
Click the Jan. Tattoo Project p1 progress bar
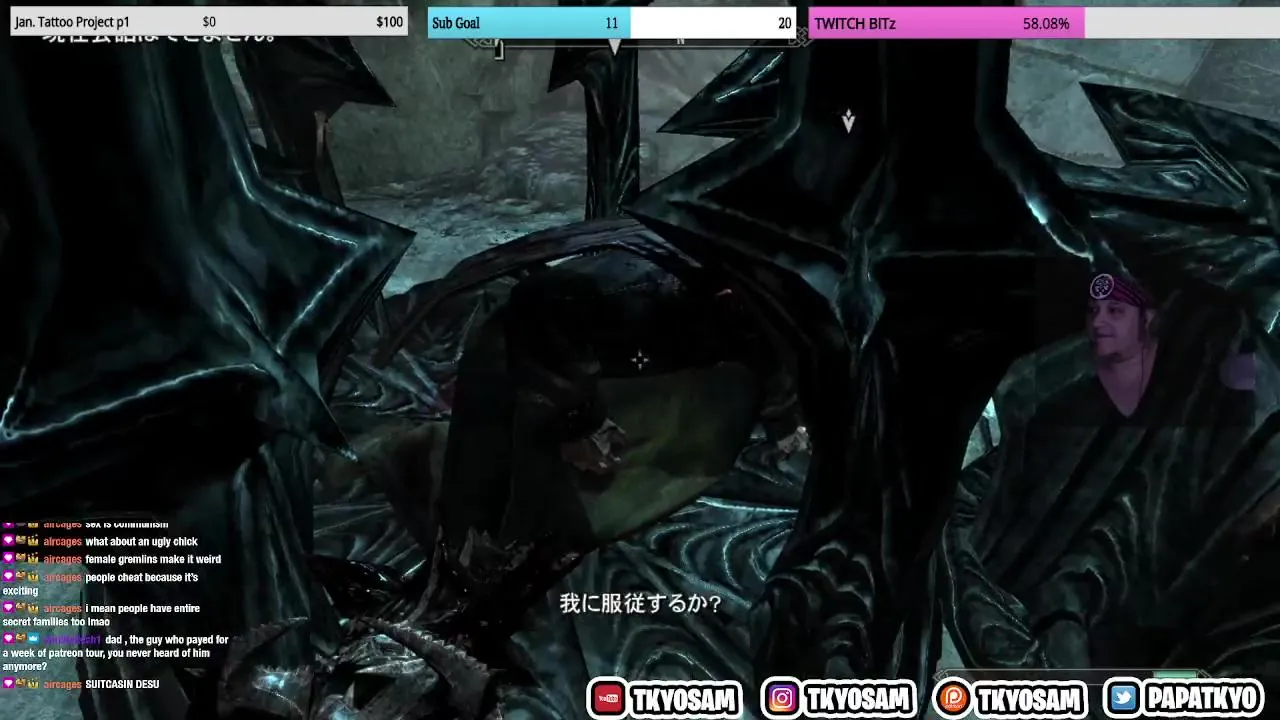pyautogui.click(x=209, y=21)
